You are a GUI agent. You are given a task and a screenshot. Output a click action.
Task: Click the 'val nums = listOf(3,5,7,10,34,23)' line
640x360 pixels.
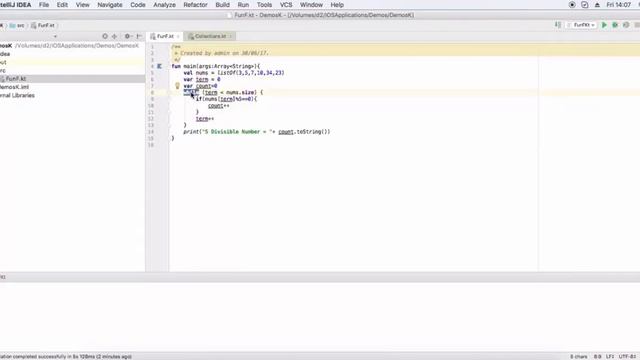tap(233, 73)
